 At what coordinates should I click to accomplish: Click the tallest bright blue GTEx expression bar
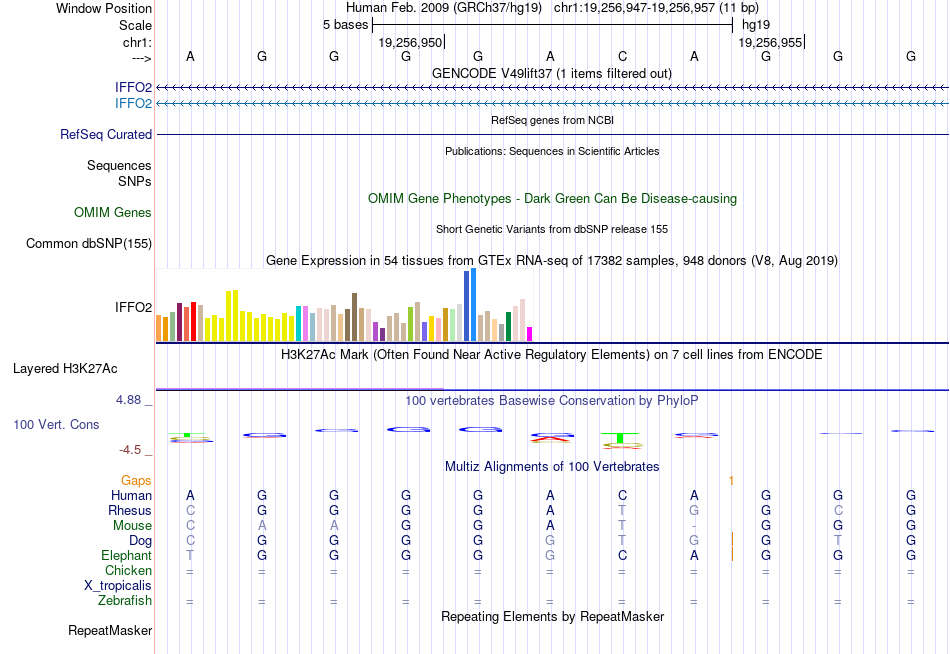tap(474, 305)
